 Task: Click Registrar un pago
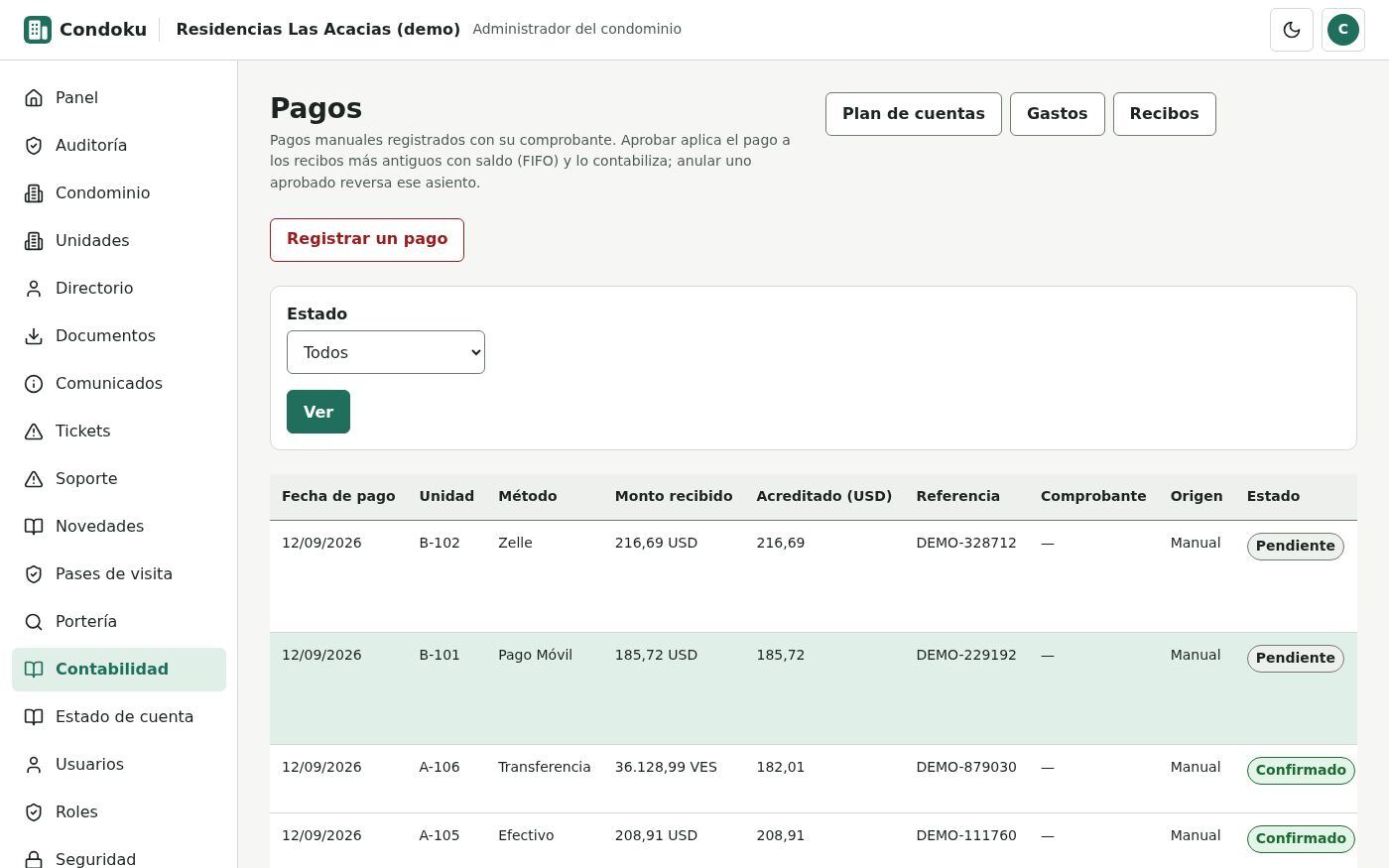(x=367, y=240)
